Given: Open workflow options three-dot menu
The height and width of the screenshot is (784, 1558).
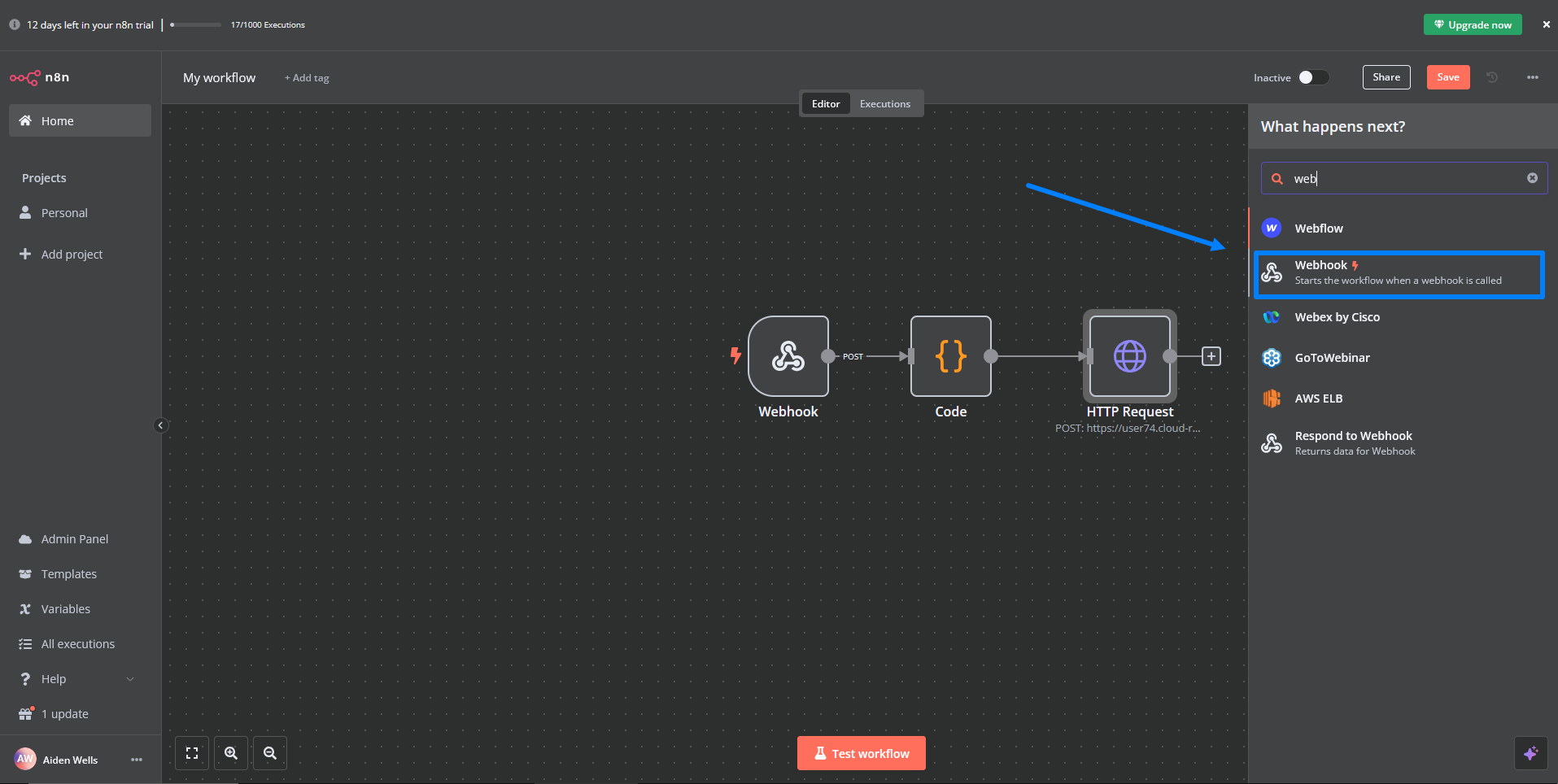Looking at the screenshot, I should tap(1533, 77).
